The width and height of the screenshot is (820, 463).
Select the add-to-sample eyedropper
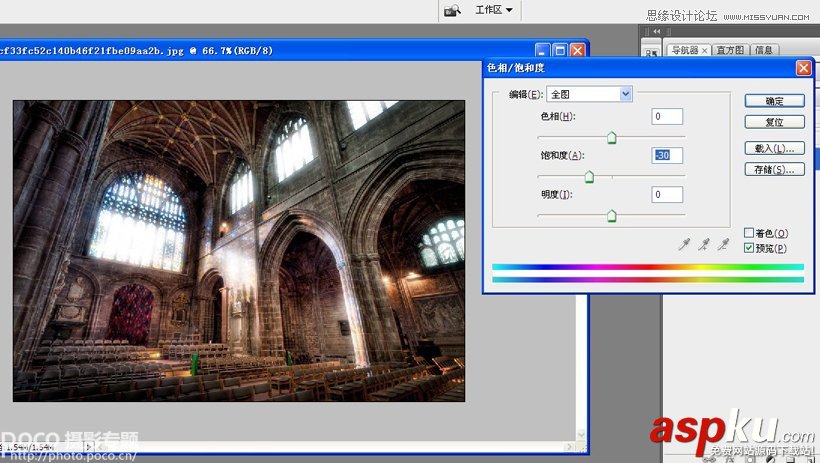pyautogui.click(x=704, y=244)
